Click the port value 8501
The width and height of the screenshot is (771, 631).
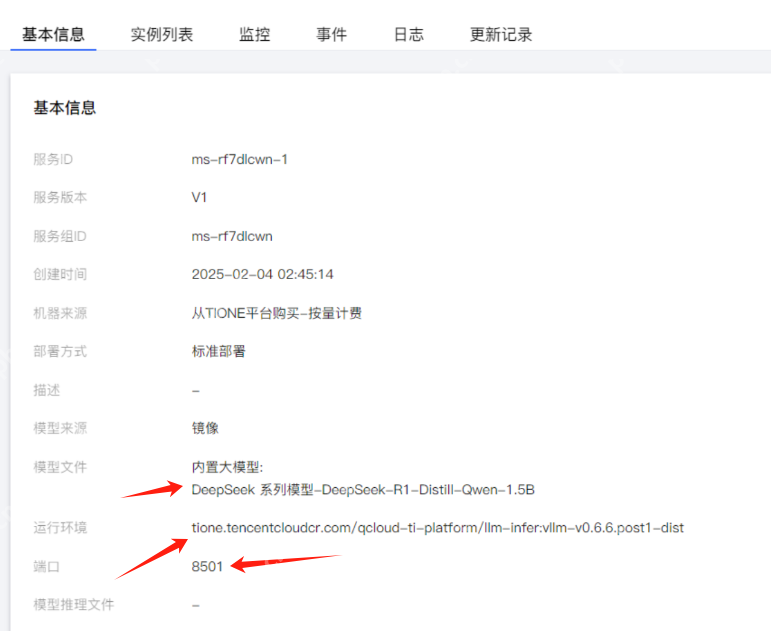pyautogui.click(x=207, y=567)
